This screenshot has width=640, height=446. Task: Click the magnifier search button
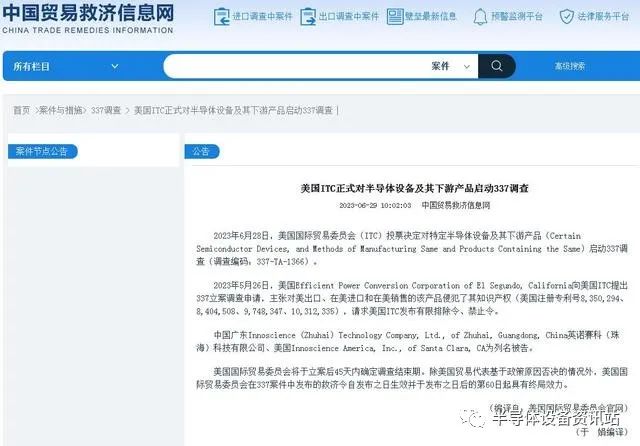(496, 66)
